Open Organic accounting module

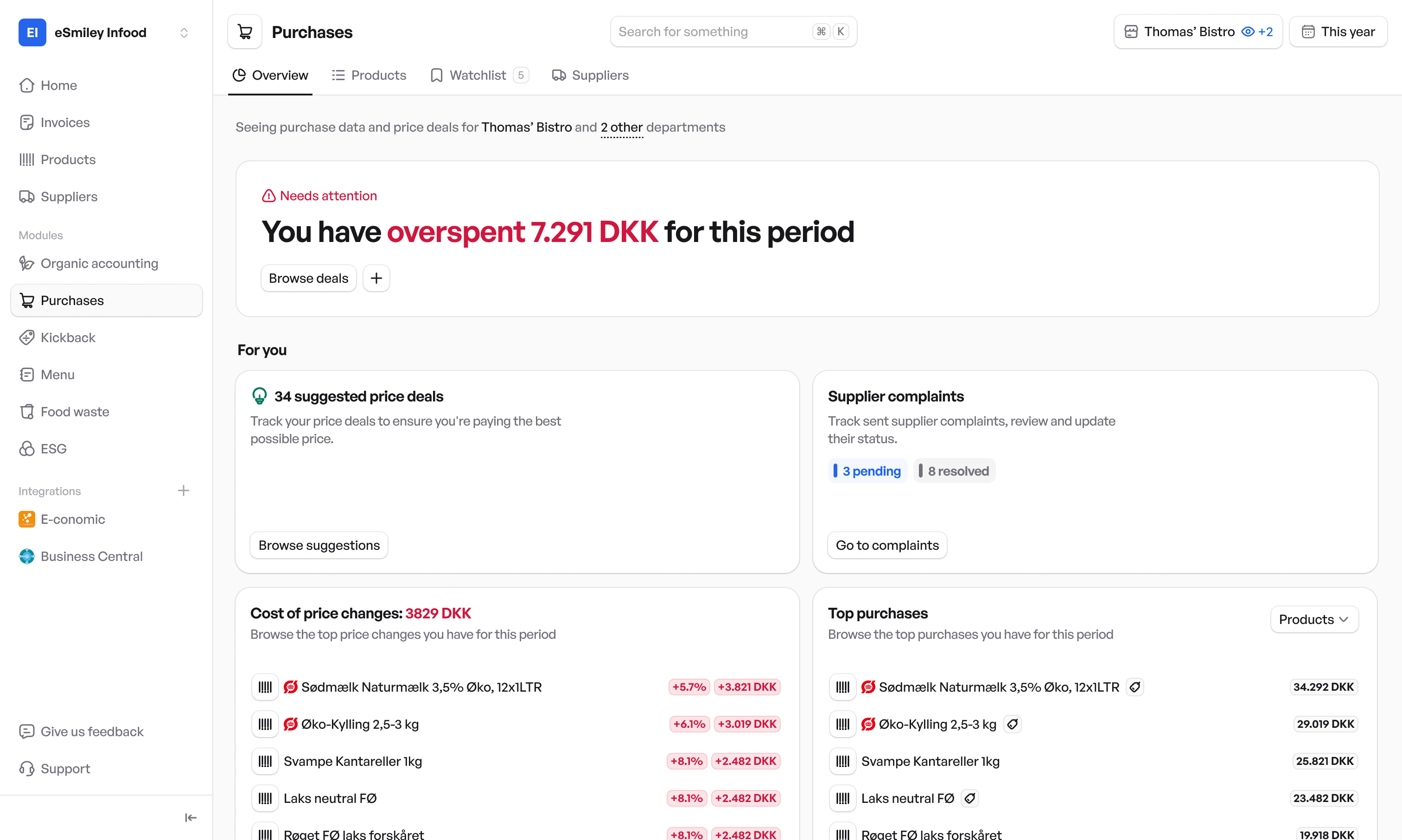pos(99,263)
